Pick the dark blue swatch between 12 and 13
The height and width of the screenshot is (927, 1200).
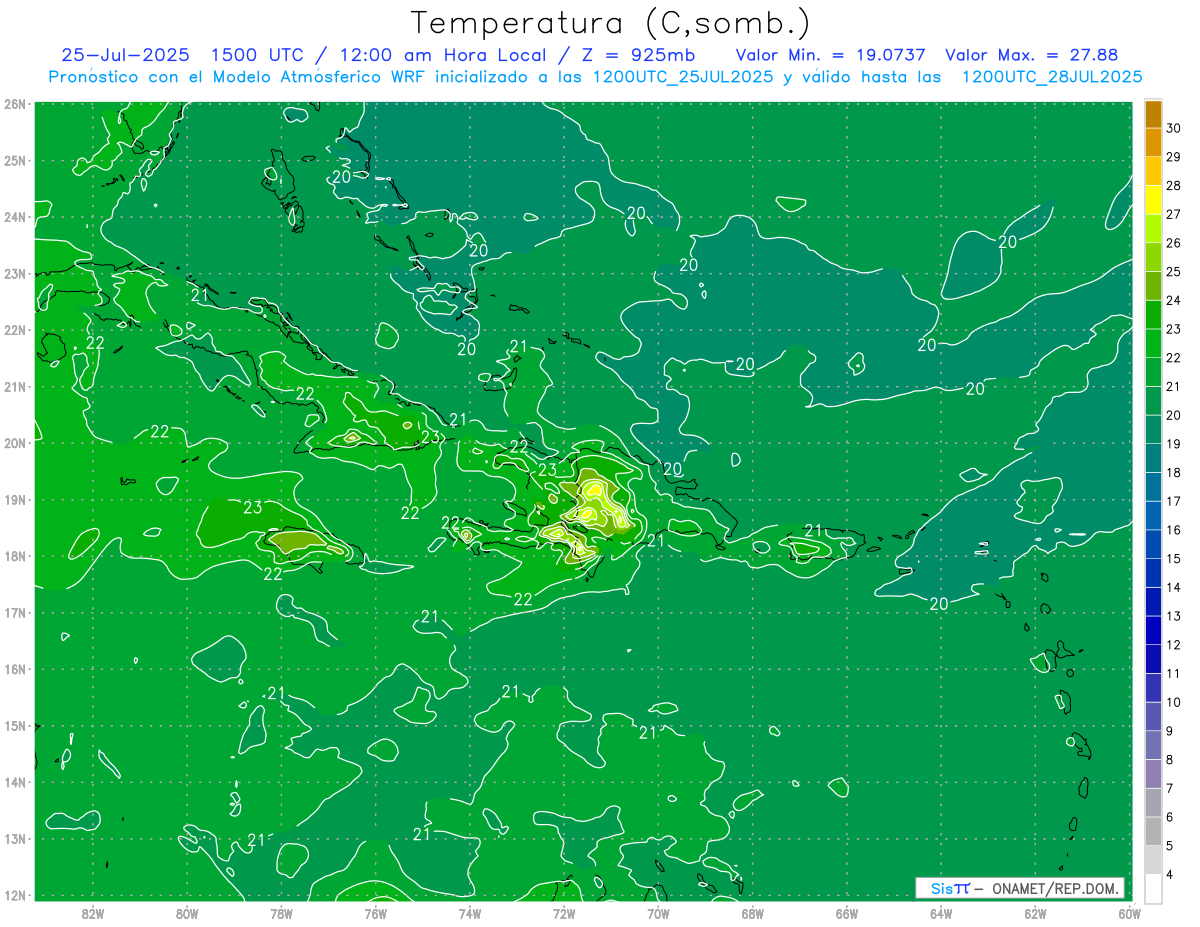click(1153, 631)
